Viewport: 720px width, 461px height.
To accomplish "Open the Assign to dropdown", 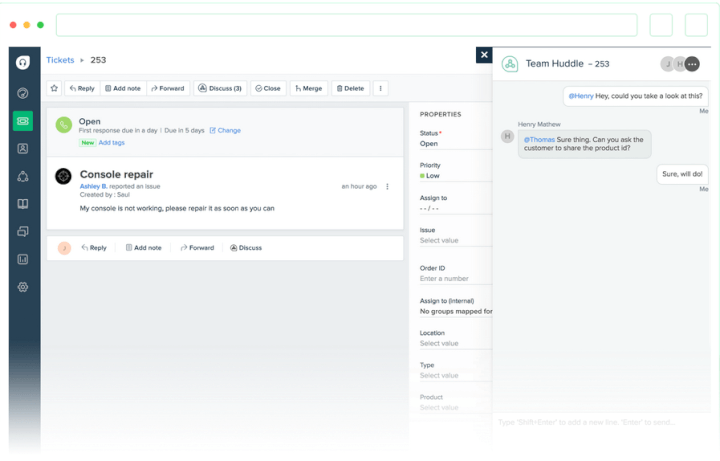I will 456,208.
